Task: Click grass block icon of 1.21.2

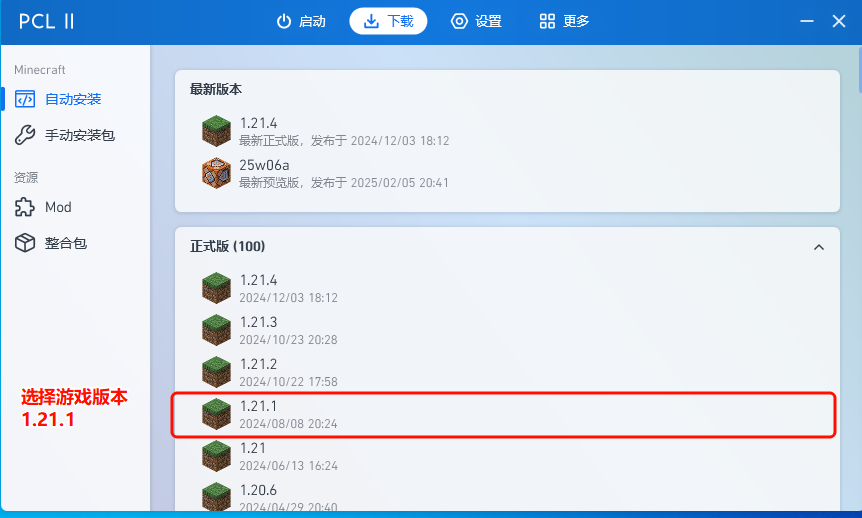Action: [x=216, y=372]
